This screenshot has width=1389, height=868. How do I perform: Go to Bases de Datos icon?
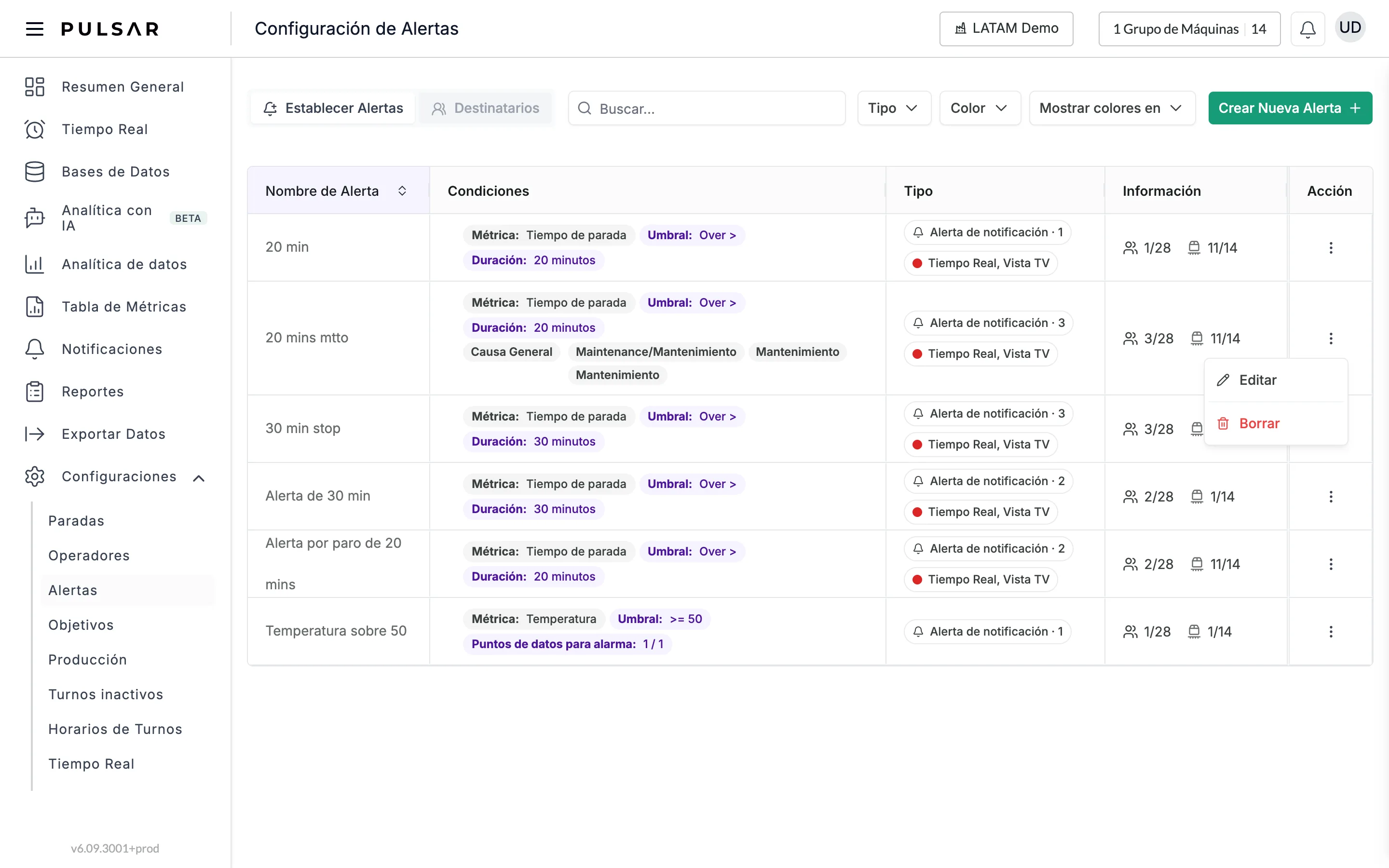34,172
